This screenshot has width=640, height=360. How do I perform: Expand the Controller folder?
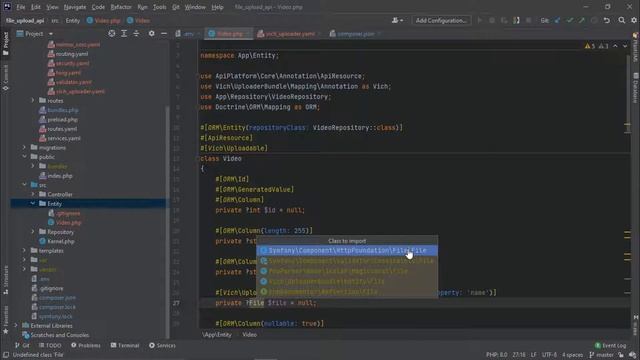[33, 194]
